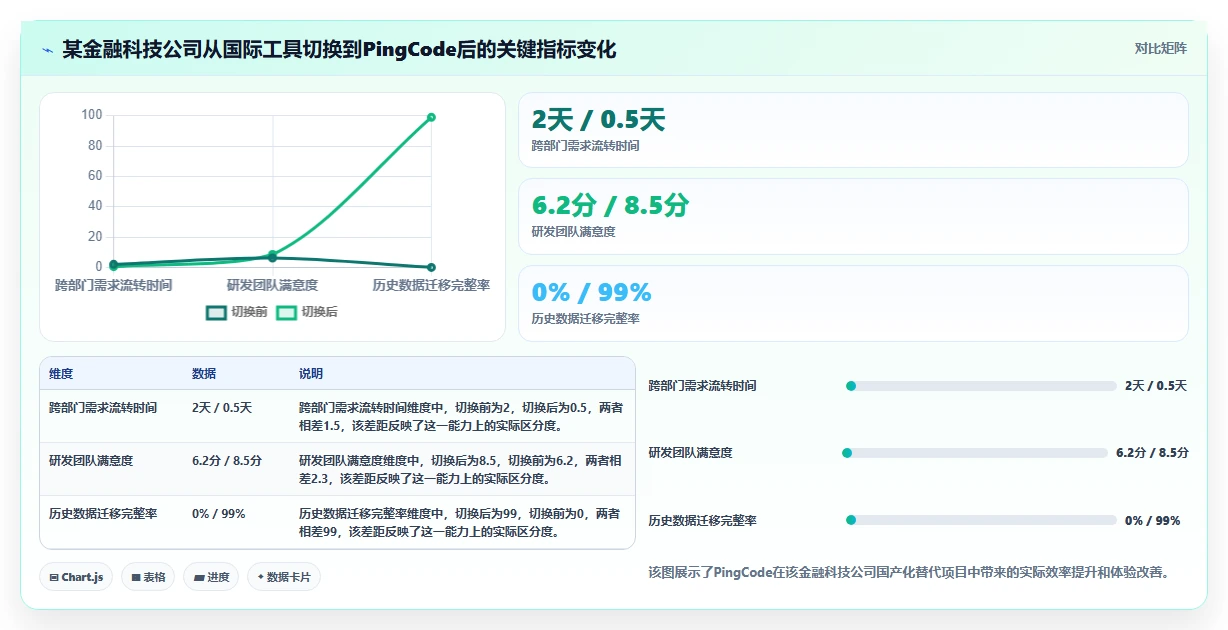Click the description beginning 跨部门需求流转时间维度中

click(461, 417)
